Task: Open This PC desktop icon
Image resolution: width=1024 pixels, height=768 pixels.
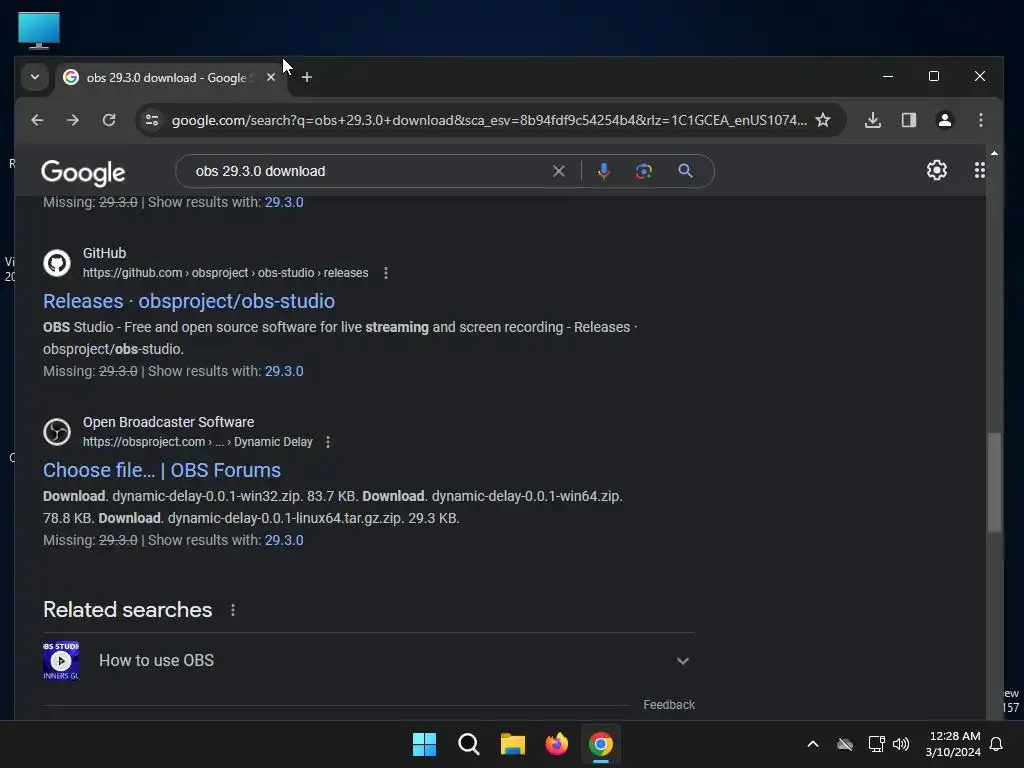Action: 39,30
